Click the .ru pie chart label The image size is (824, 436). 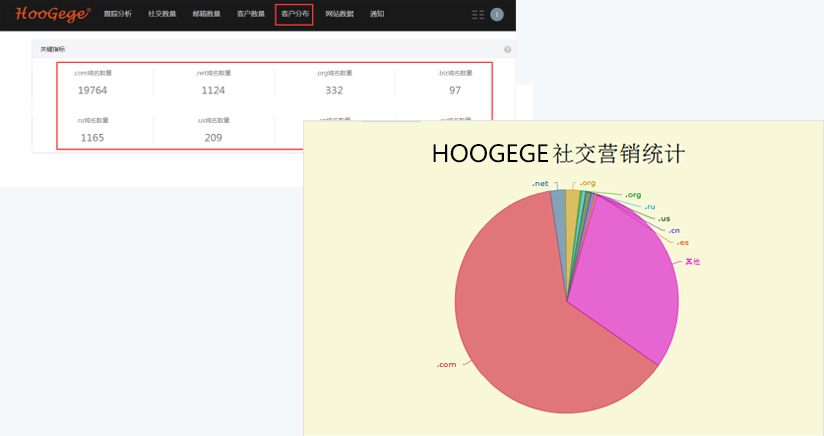650,207
